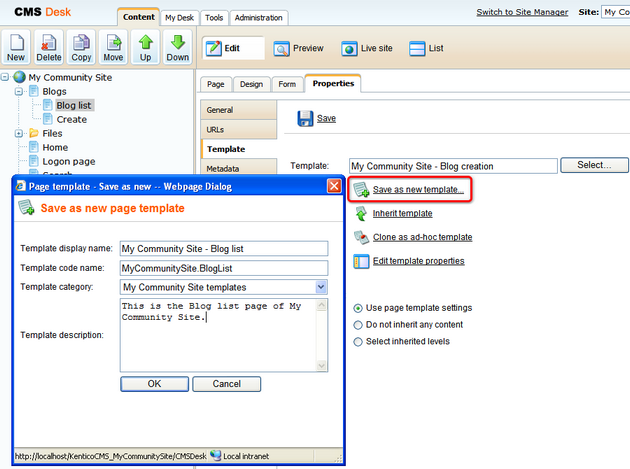
Task: Click the Home page icon in tree
Action: point(34,147)
